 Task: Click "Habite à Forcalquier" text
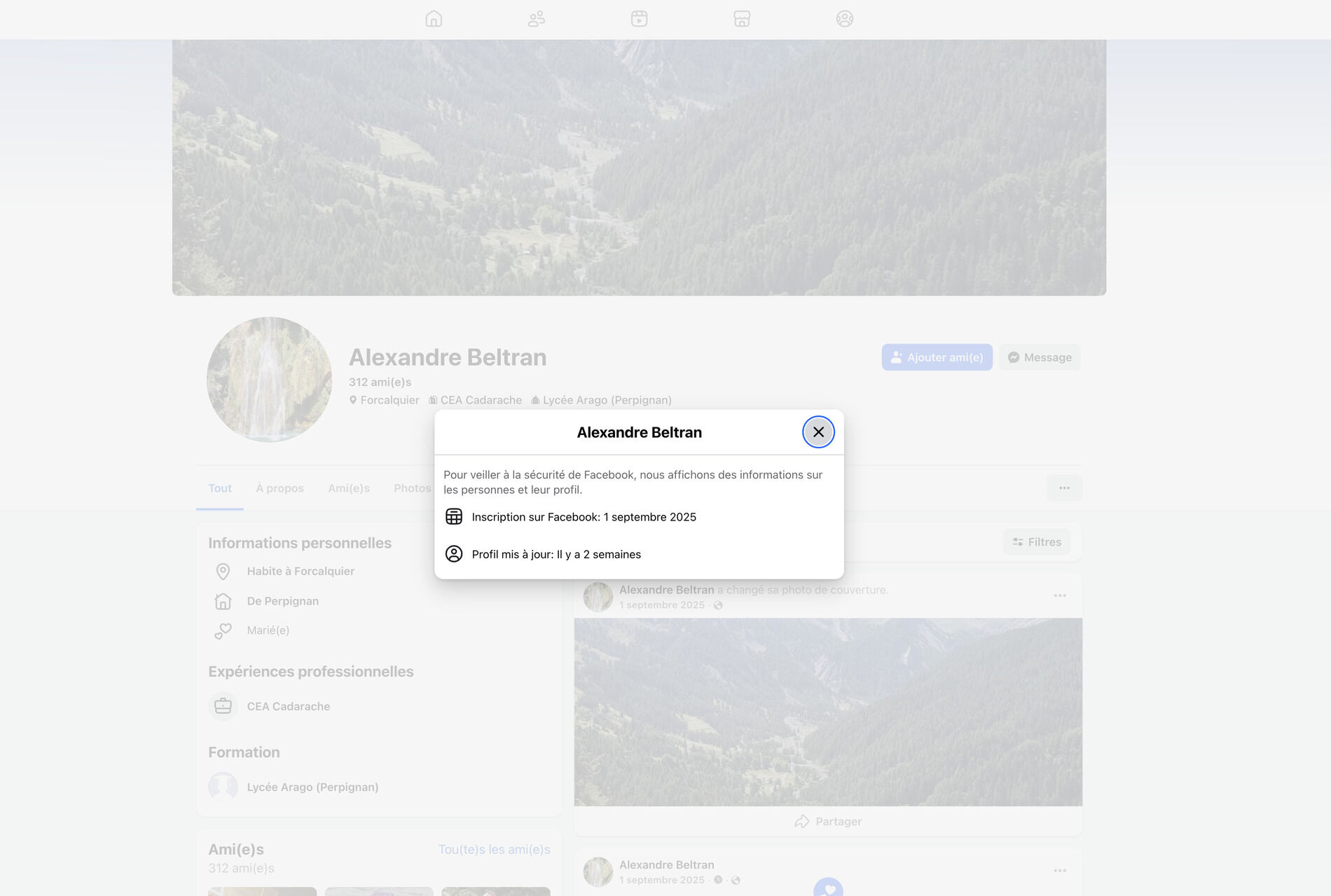pos(301,572)
